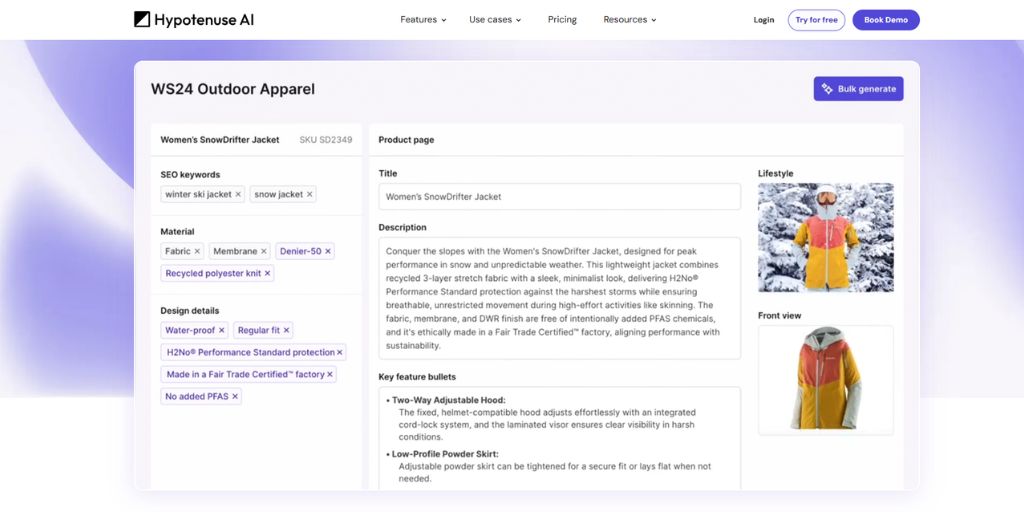
Task: Click the Try for free button
Action: (816, 20)
